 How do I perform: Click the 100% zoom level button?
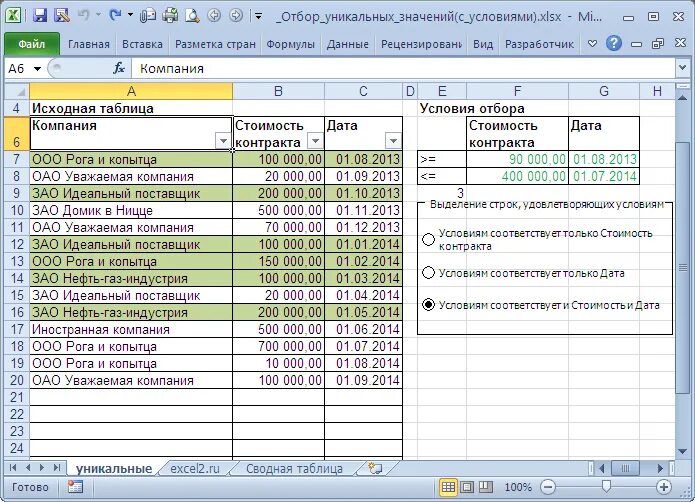pos(518,487)
